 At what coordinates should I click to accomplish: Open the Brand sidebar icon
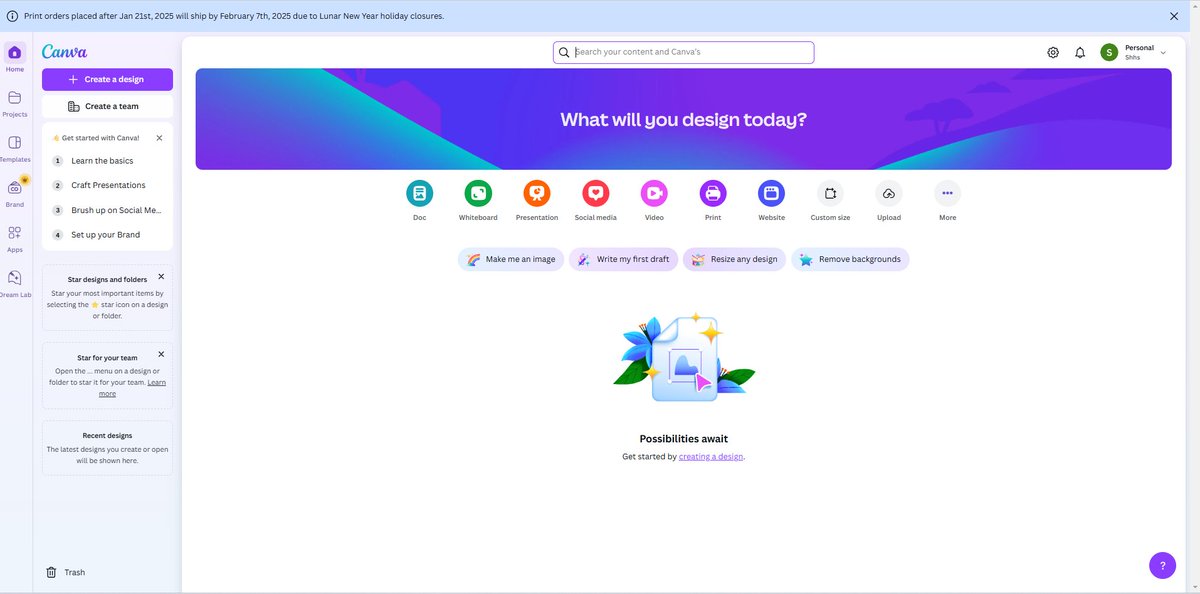point(14,187)
